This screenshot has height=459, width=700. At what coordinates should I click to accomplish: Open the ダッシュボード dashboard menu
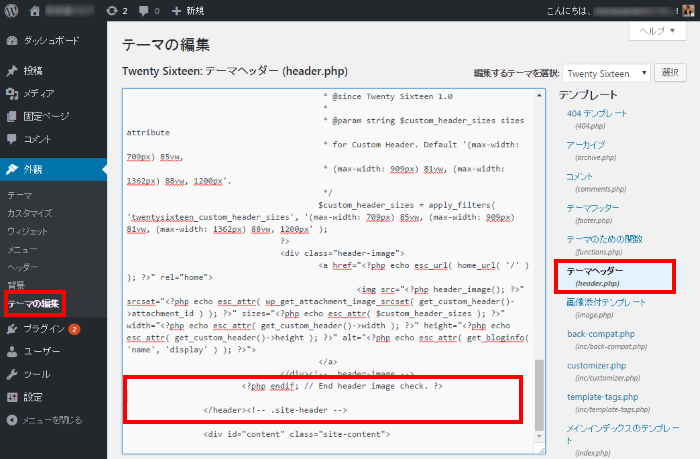[53, 41]
